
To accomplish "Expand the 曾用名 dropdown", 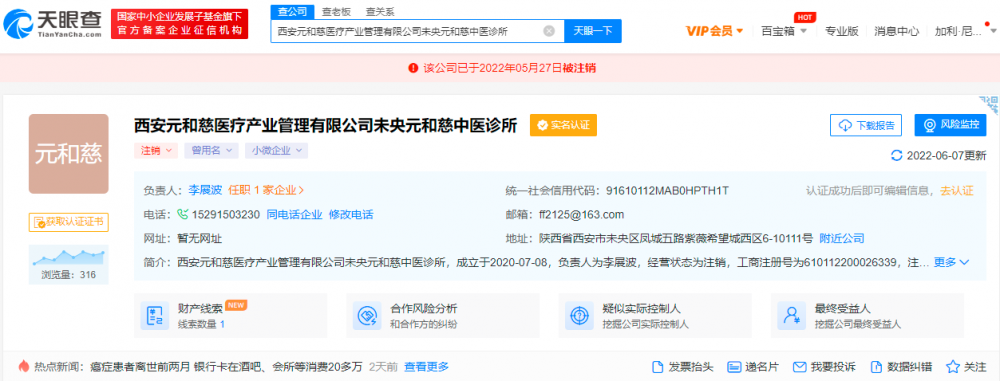I will click(x=211, y=151).
